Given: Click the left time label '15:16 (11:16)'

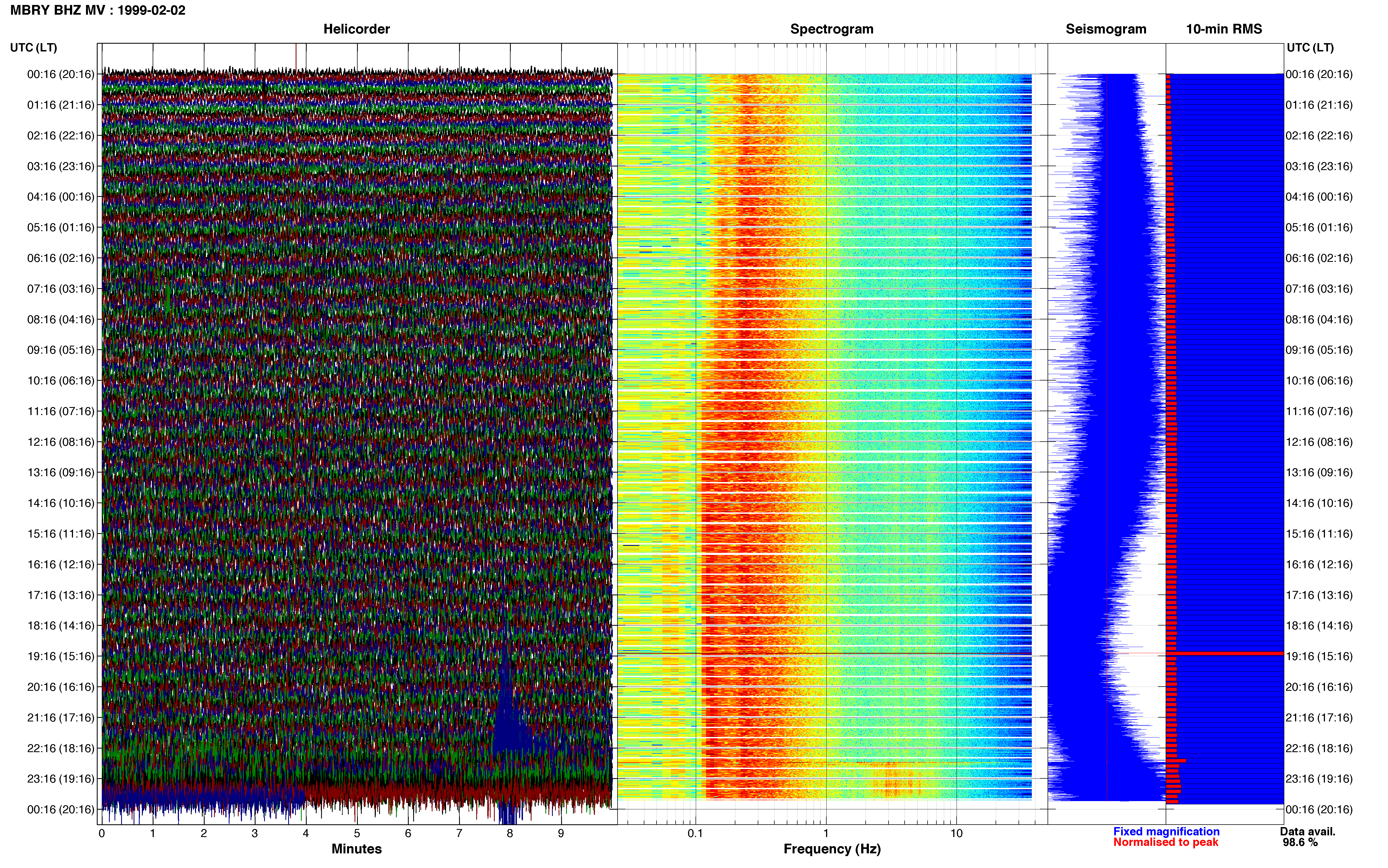Looking at the screenshot, I should pyautogui.click(x=60, y=534).
